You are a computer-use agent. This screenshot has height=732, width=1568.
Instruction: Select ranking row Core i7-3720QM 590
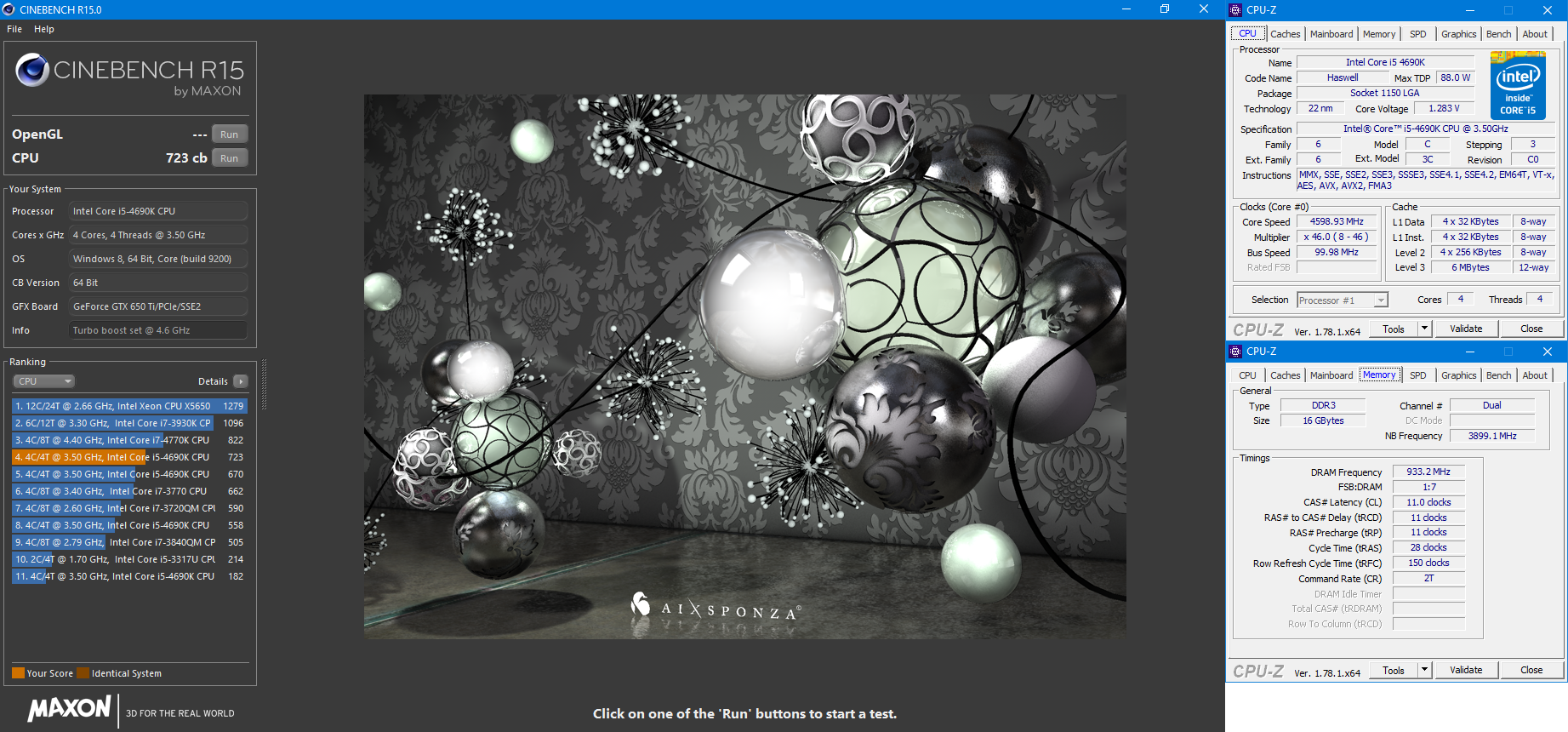(x=129, y=508)
